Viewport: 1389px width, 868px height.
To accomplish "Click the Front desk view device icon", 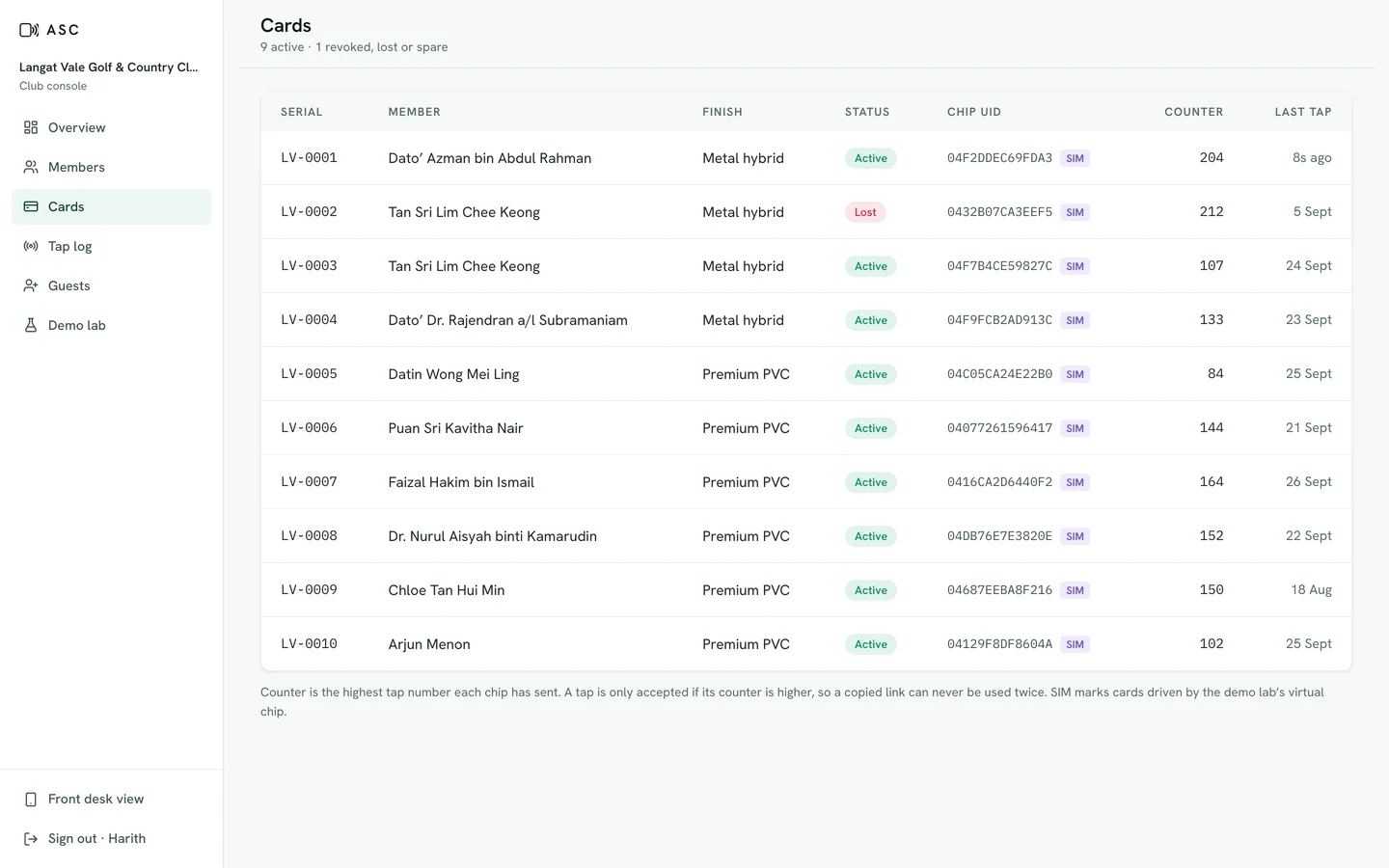I will 31,799.
